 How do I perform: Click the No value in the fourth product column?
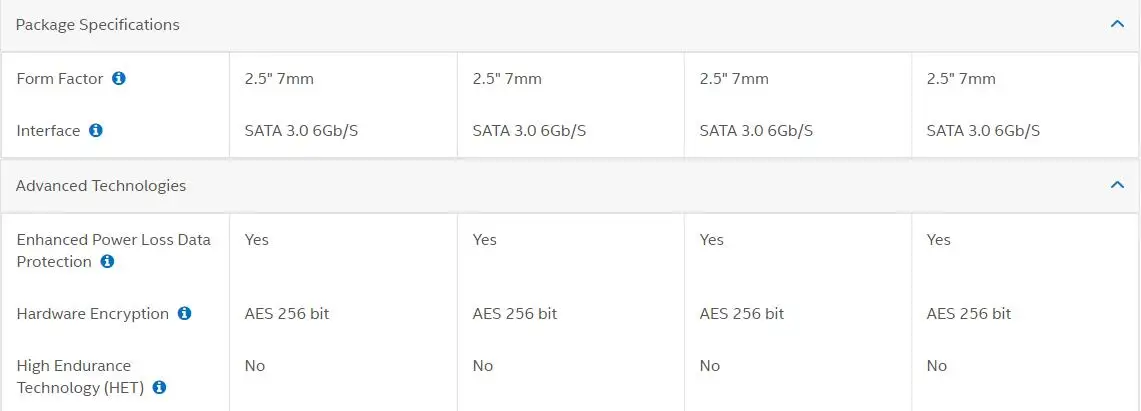(937, 366)
